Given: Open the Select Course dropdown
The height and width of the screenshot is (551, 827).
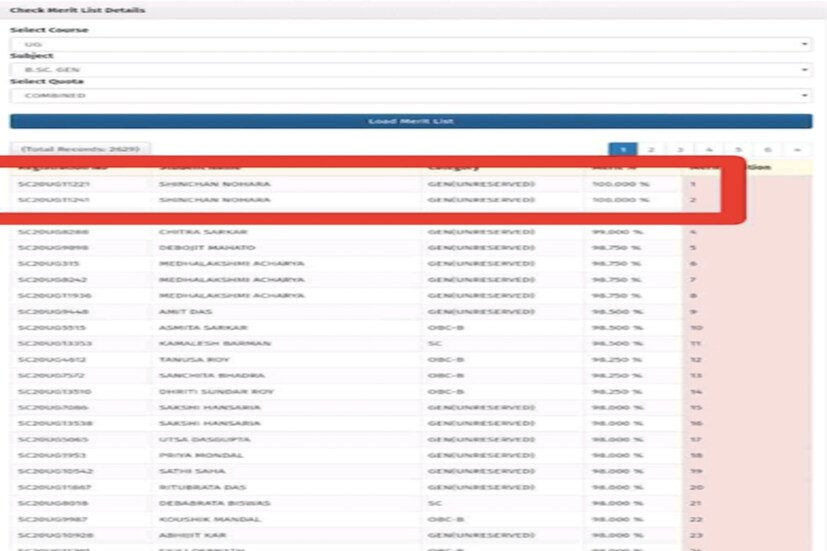Looking at the screenshot, I should coord(410,45).
